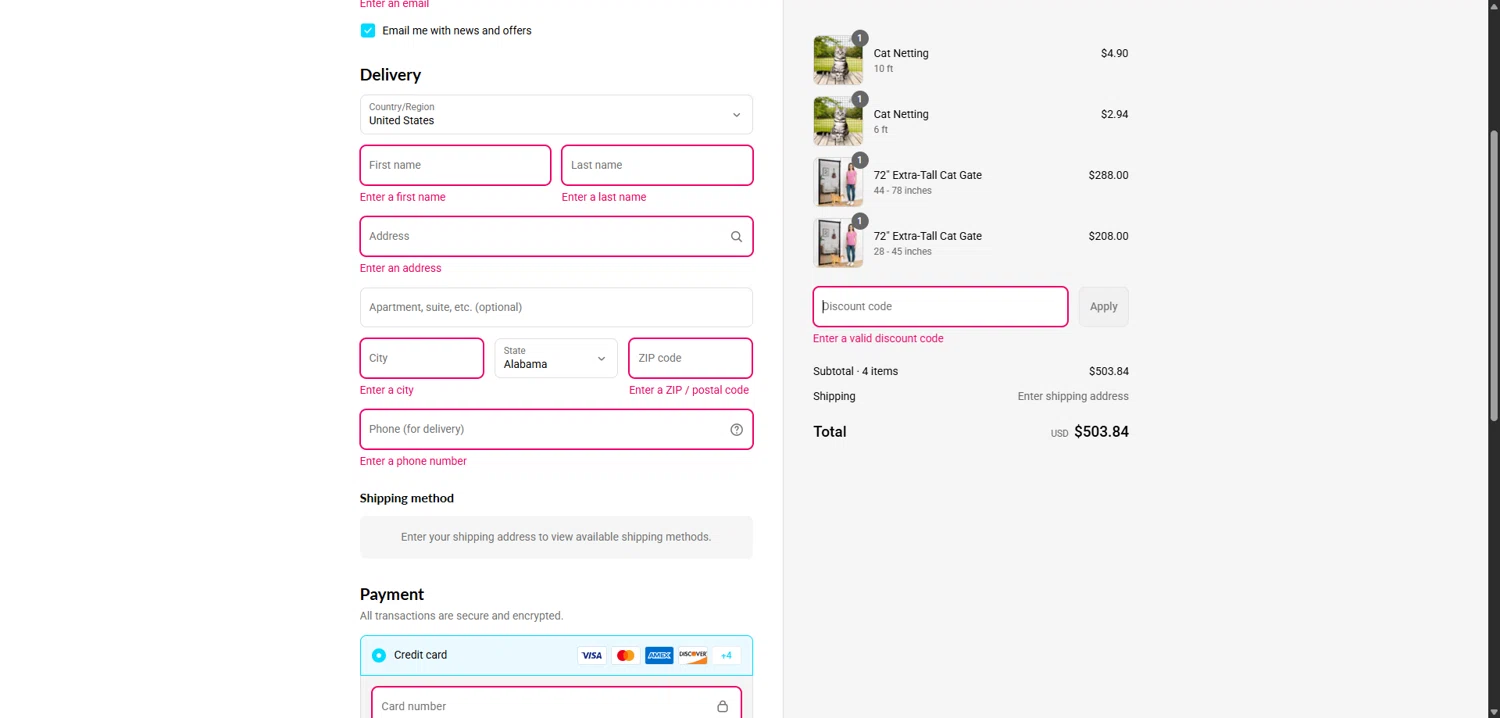
Task: Click the $288.00 price
Action: click(1108, 176)
